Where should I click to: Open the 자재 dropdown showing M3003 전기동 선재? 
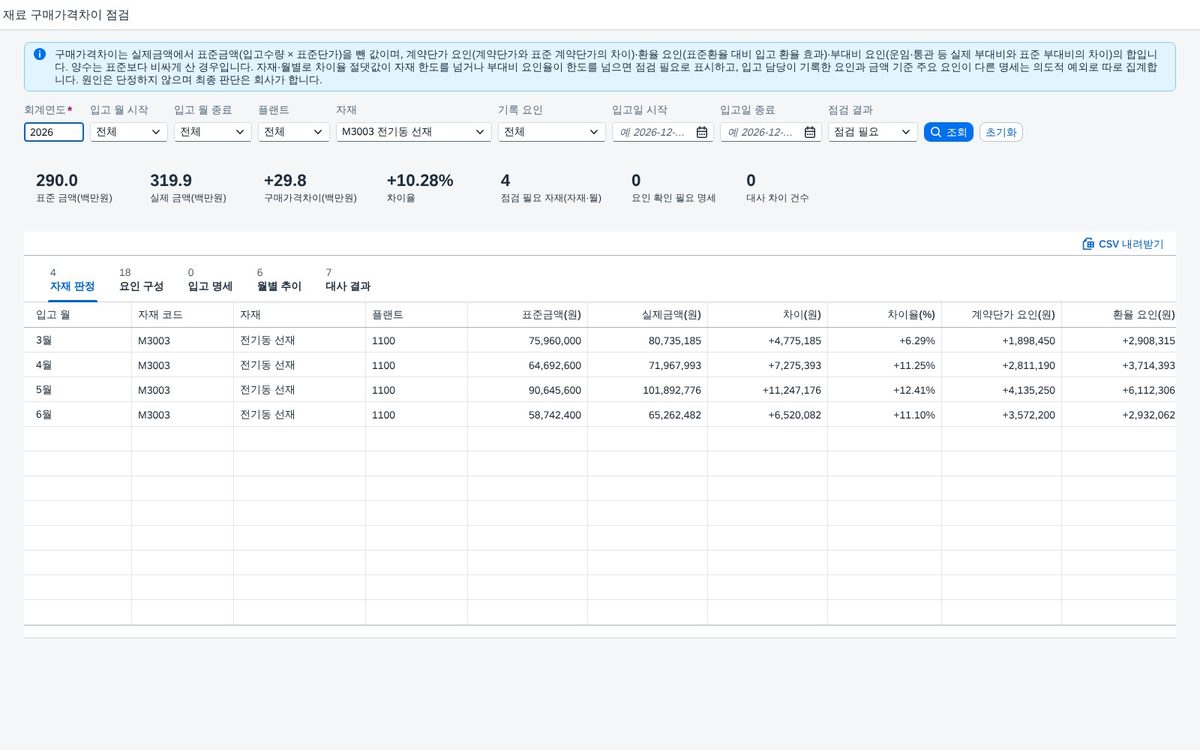coord(414,132)
